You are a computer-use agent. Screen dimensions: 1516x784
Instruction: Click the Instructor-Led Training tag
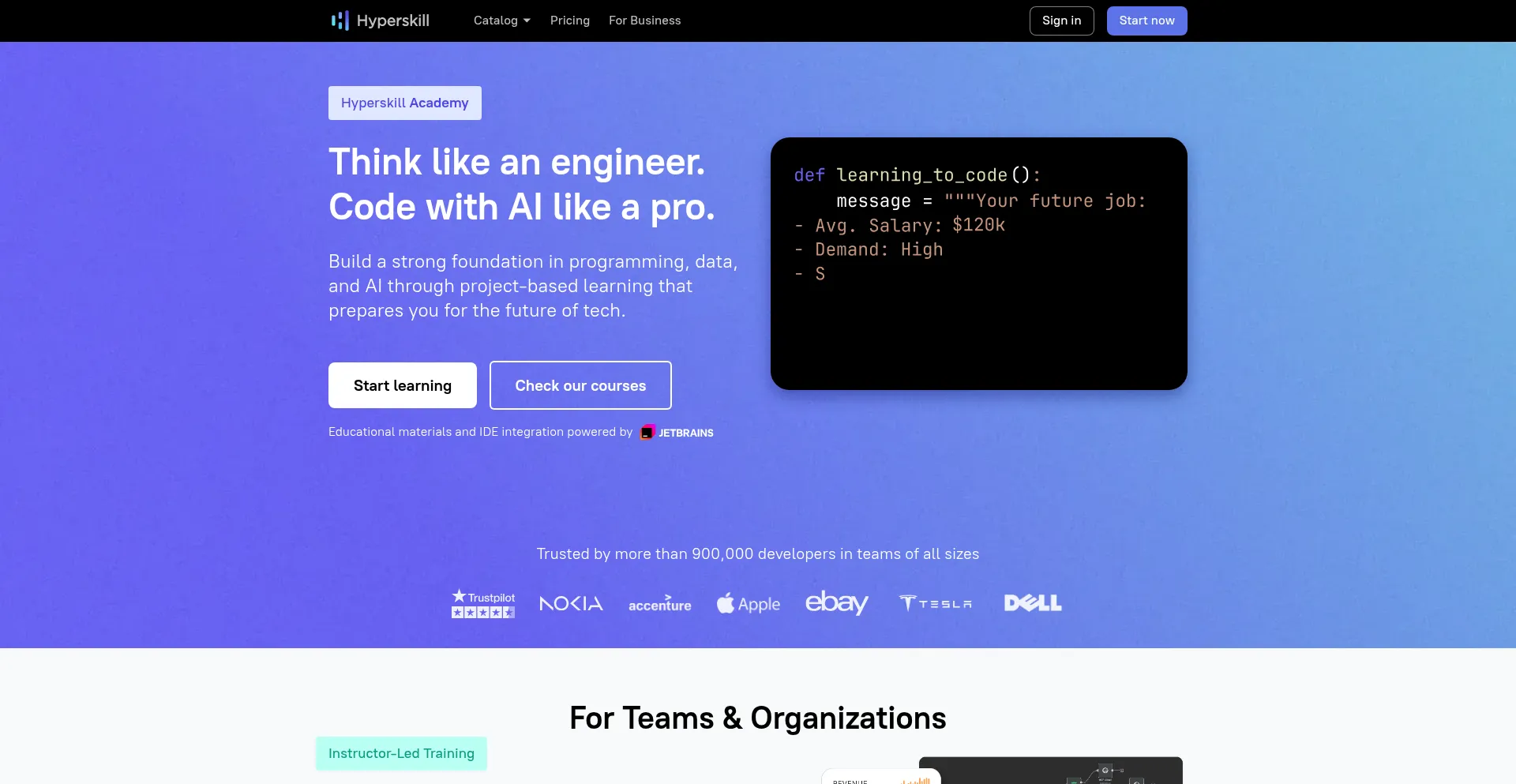coord(401,753)
